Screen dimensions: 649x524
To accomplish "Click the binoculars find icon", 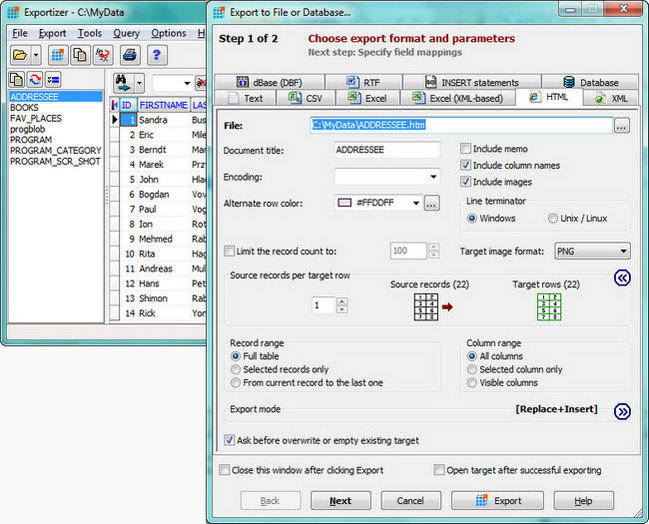I will [122, 82].
